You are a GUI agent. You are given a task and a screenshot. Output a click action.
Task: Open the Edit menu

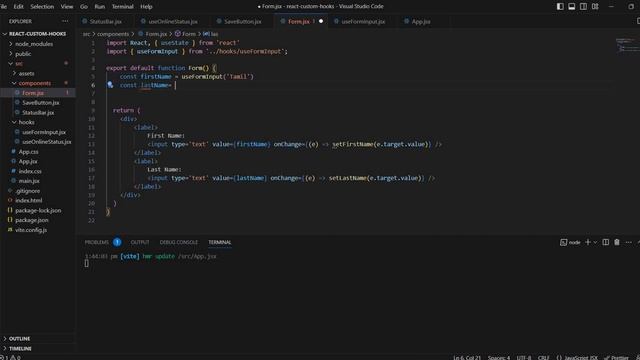pos(18,7)
